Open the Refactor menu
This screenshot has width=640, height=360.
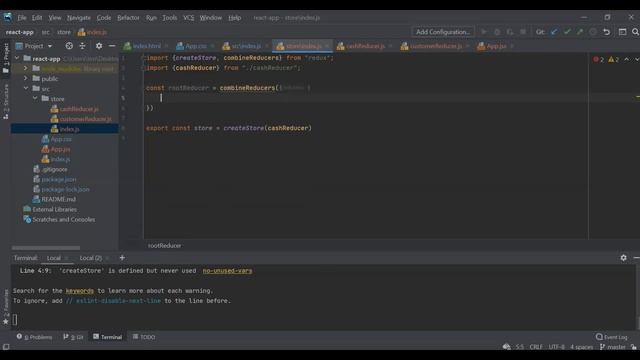coord(128,18)
